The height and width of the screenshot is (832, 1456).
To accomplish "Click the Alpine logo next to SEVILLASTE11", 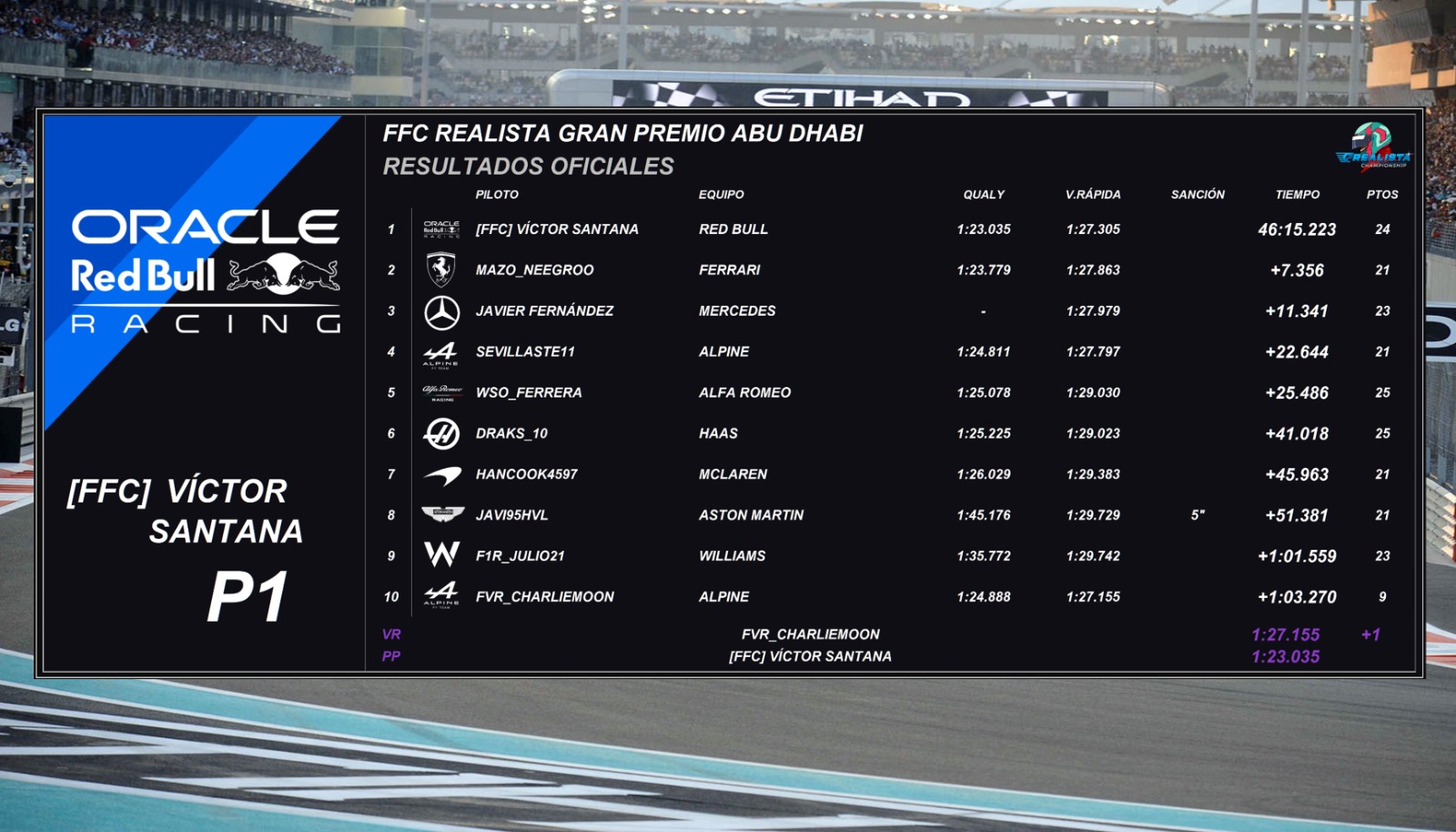I will coord(441,354).
